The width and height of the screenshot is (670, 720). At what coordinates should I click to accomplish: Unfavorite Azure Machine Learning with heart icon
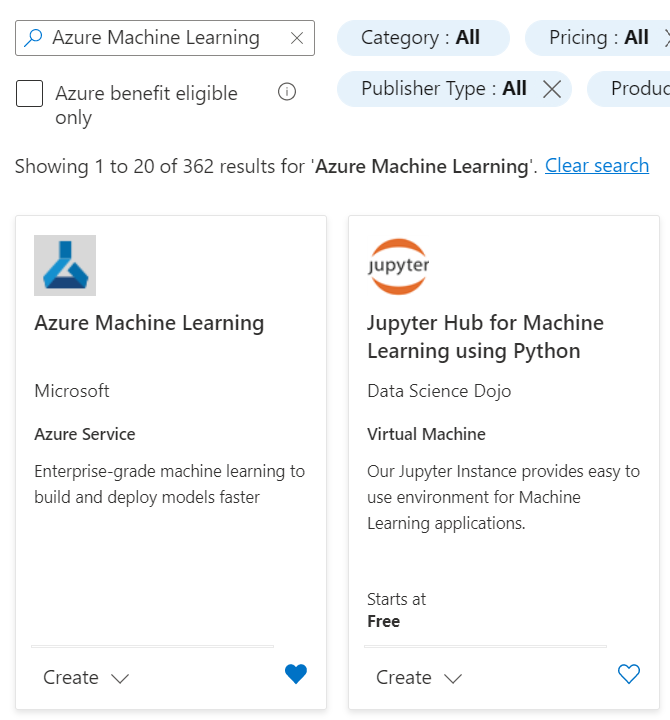pos(296,675)
